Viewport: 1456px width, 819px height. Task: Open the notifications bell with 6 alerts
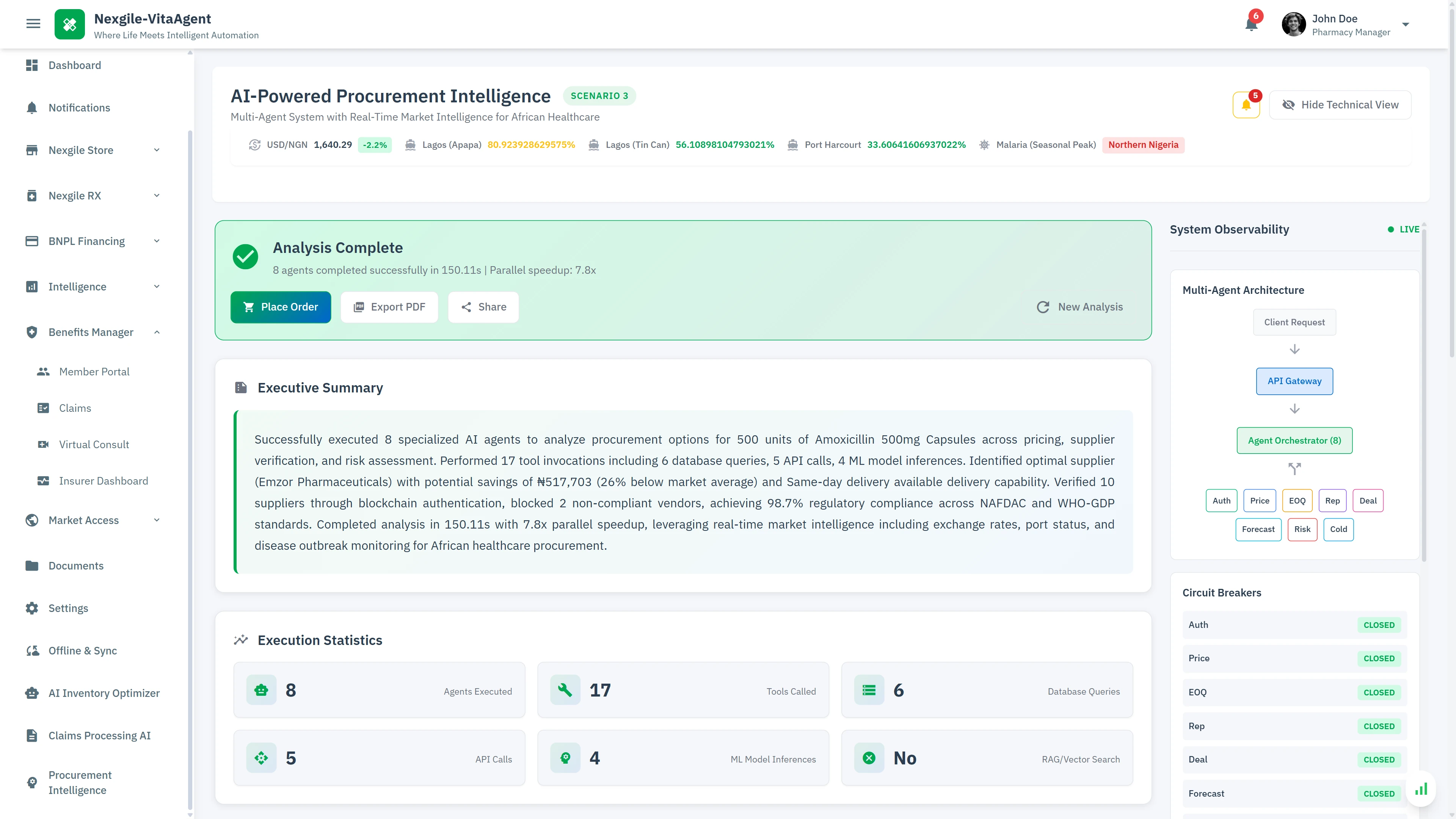pos(1250,24)
